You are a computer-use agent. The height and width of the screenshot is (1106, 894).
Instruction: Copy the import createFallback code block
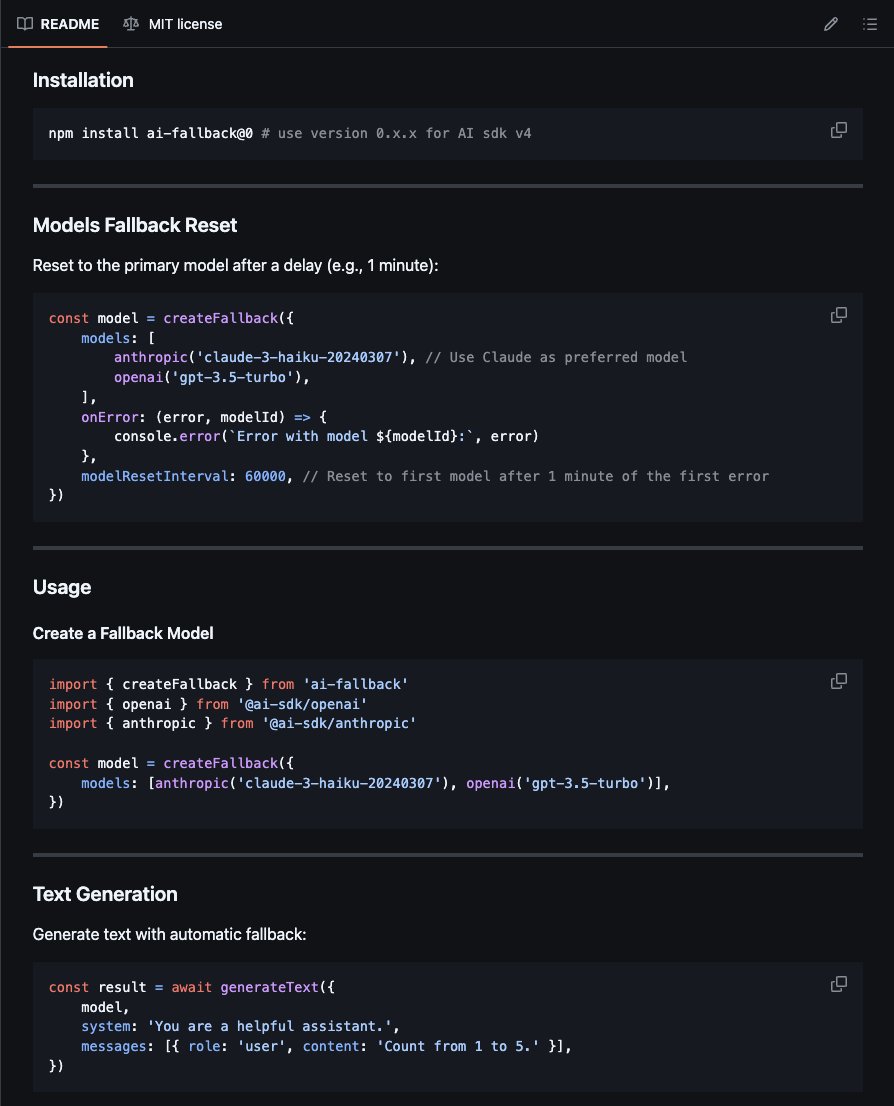click(x=838, y=681)
